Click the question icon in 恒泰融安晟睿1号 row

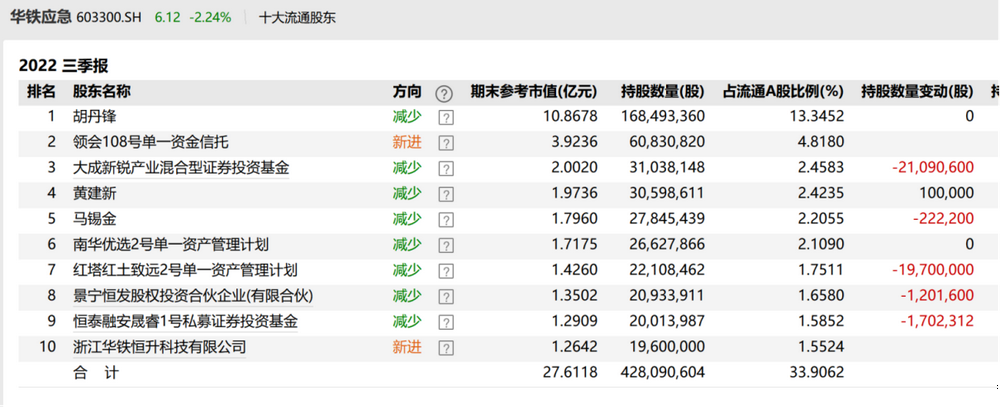[x=446, y=322]
